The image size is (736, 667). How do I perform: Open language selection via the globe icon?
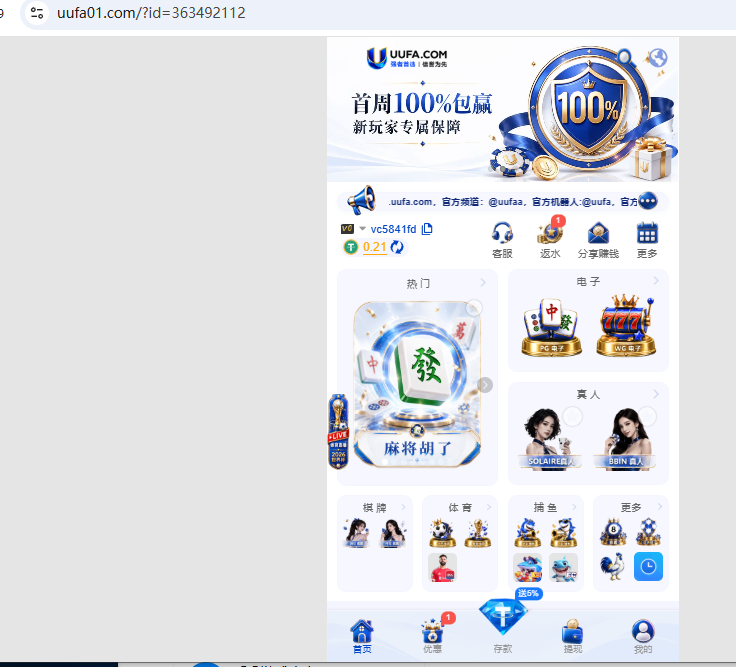pos(658,58)
